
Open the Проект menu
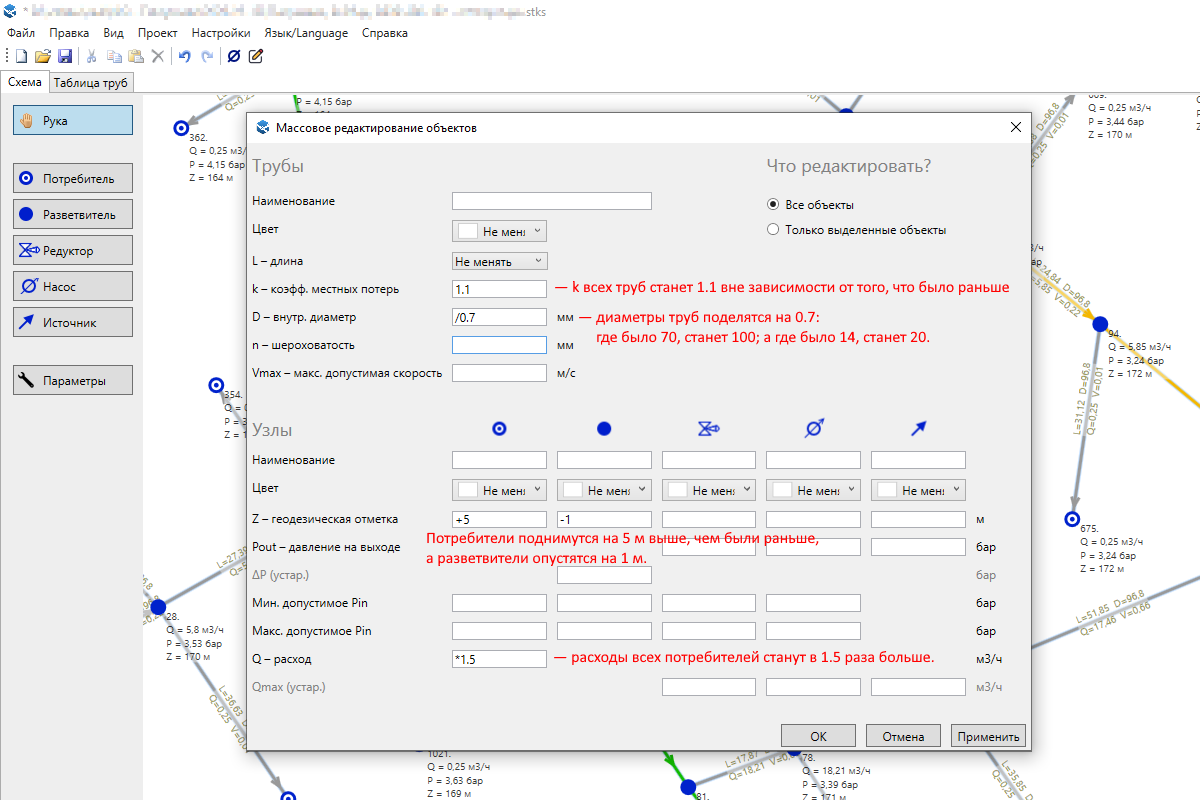[x=157, y=33]
